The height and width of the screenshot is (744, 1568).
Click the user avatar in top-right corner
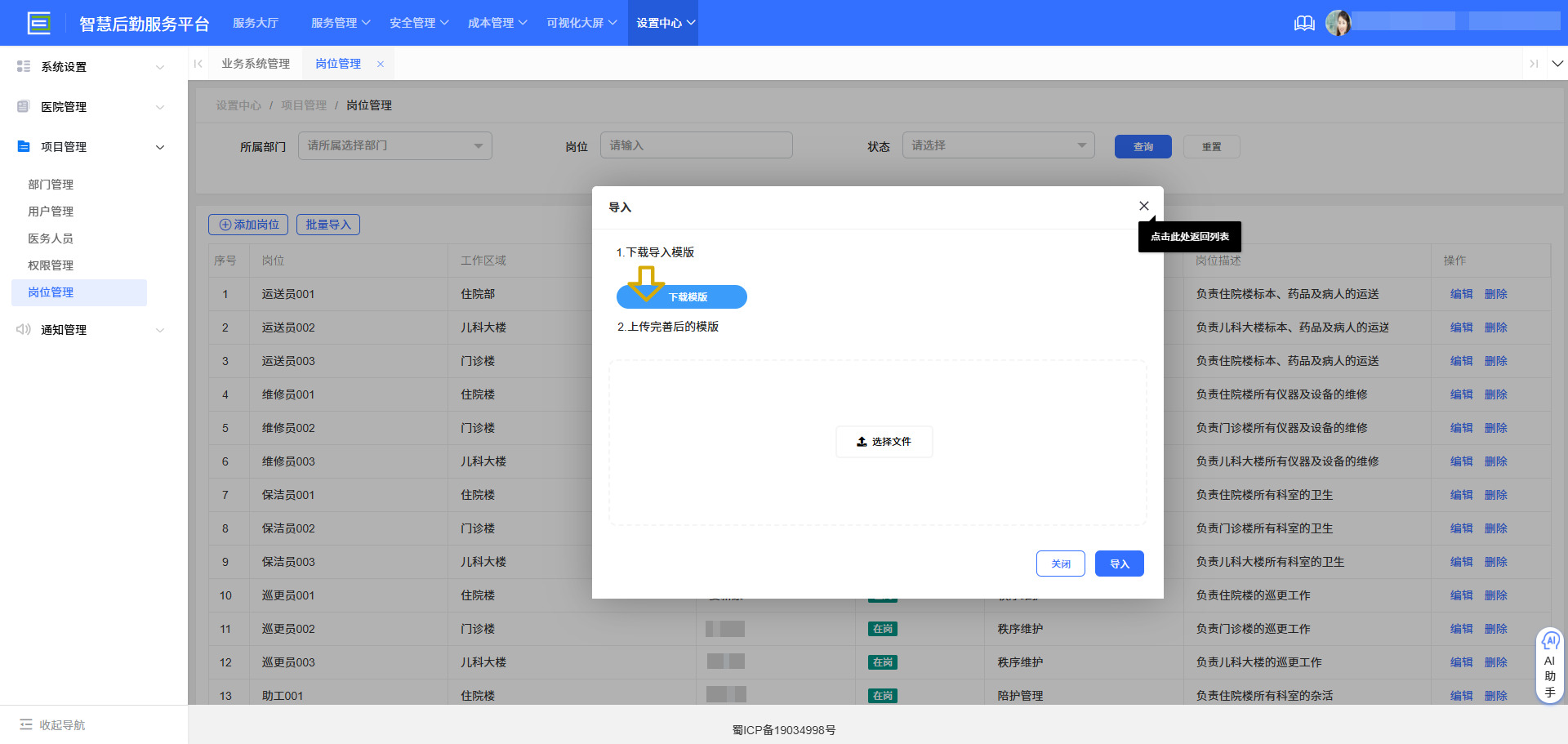pyautogui.click(x=1339, y=22)
